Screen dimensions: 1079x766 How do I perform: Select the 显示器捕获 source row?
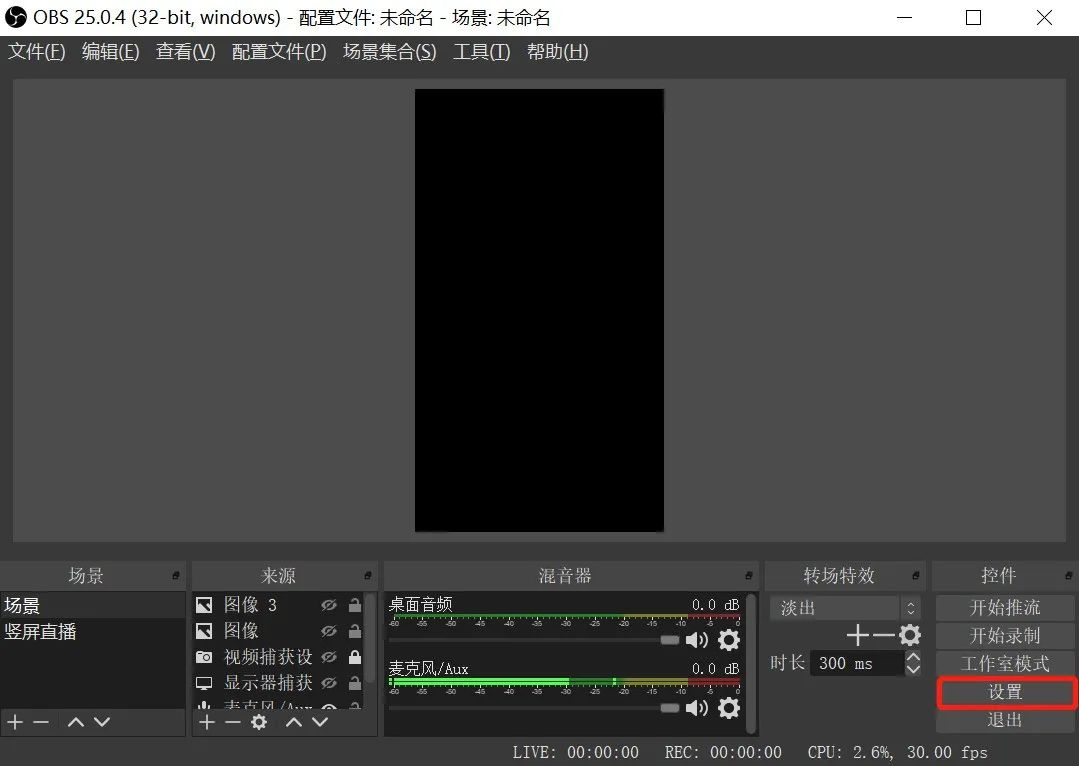tap(279, 683)
